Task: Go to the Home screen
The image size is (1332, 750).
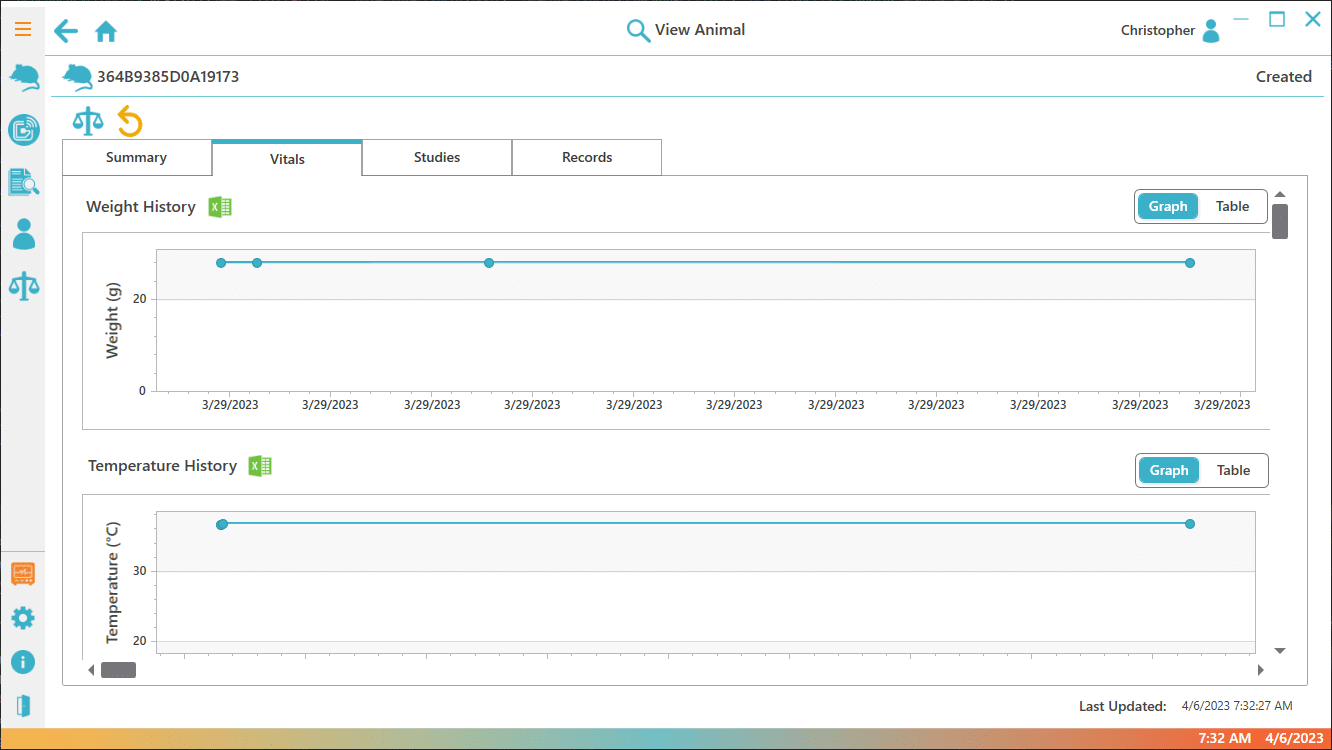Action: pos(106,32)
